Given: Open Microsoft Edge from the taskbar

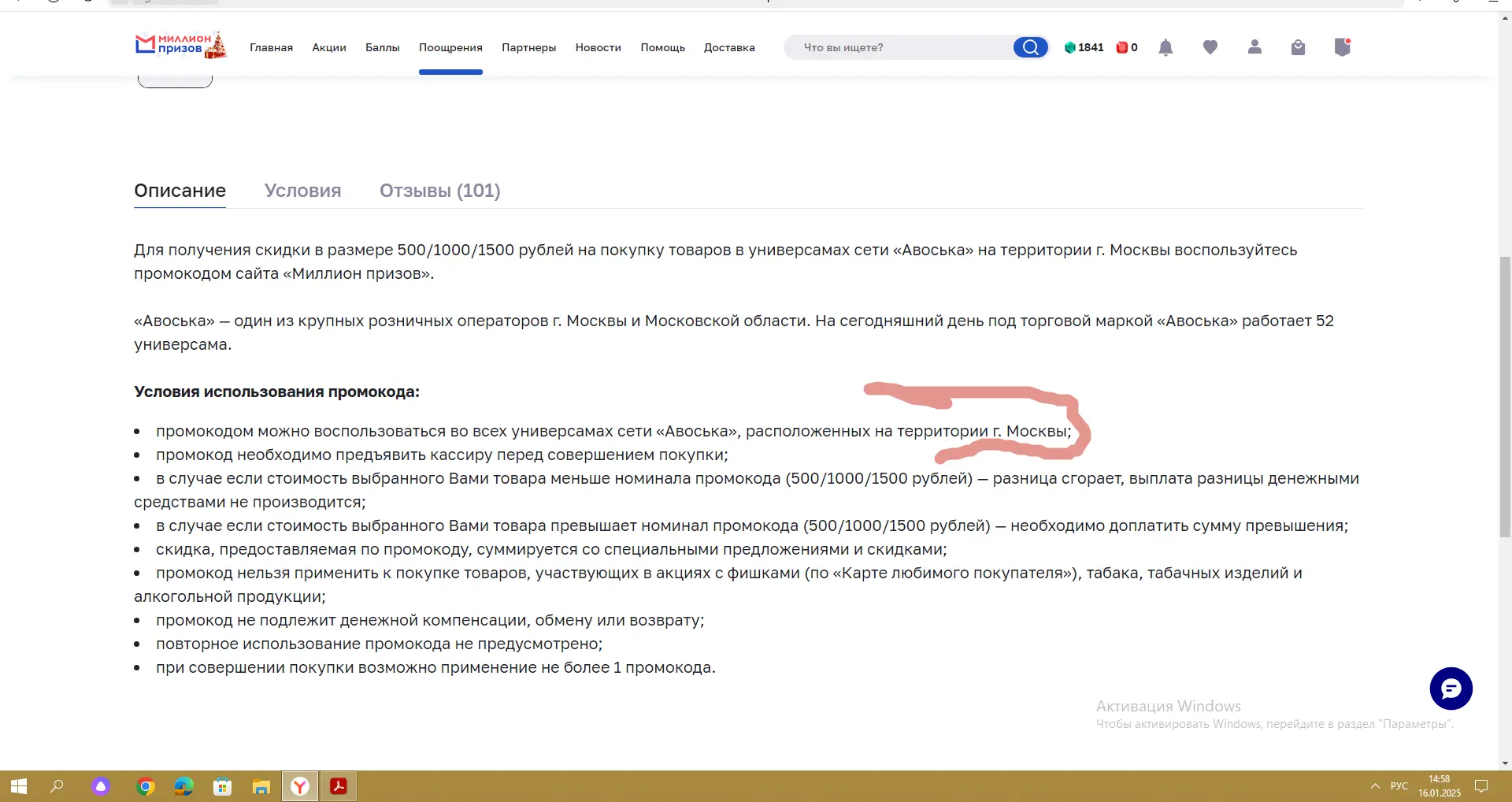Looking at the screenshot, I should pos(183,786).
